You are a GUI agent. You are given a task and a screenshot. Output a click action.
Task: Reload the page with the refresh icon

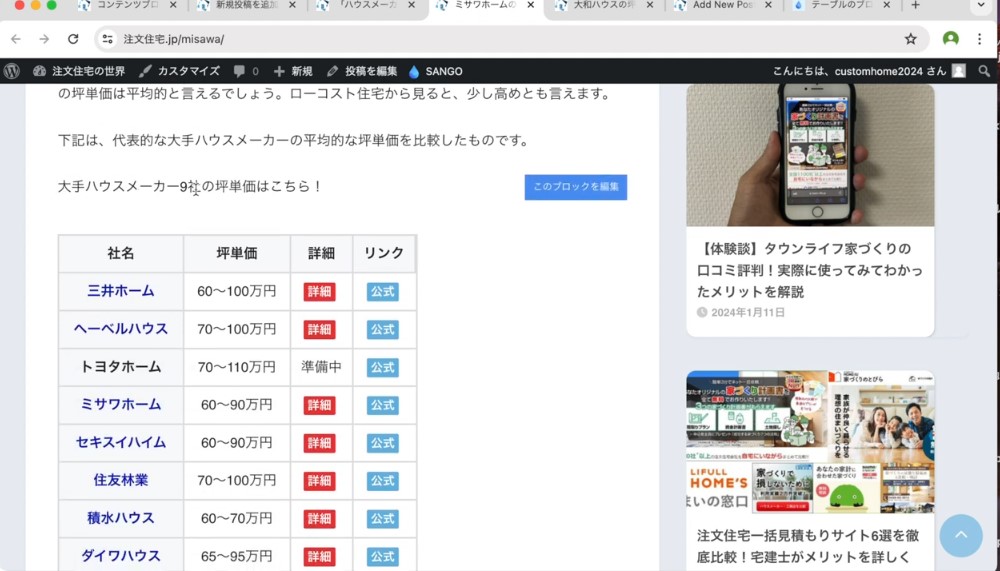coord(73,39)
